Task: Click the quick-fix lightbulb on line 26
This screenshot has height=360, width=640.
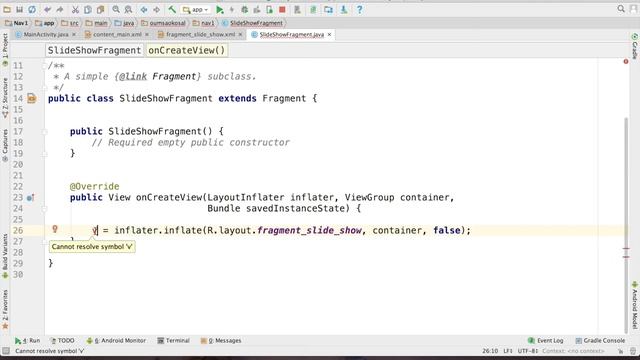Action: 55,229
